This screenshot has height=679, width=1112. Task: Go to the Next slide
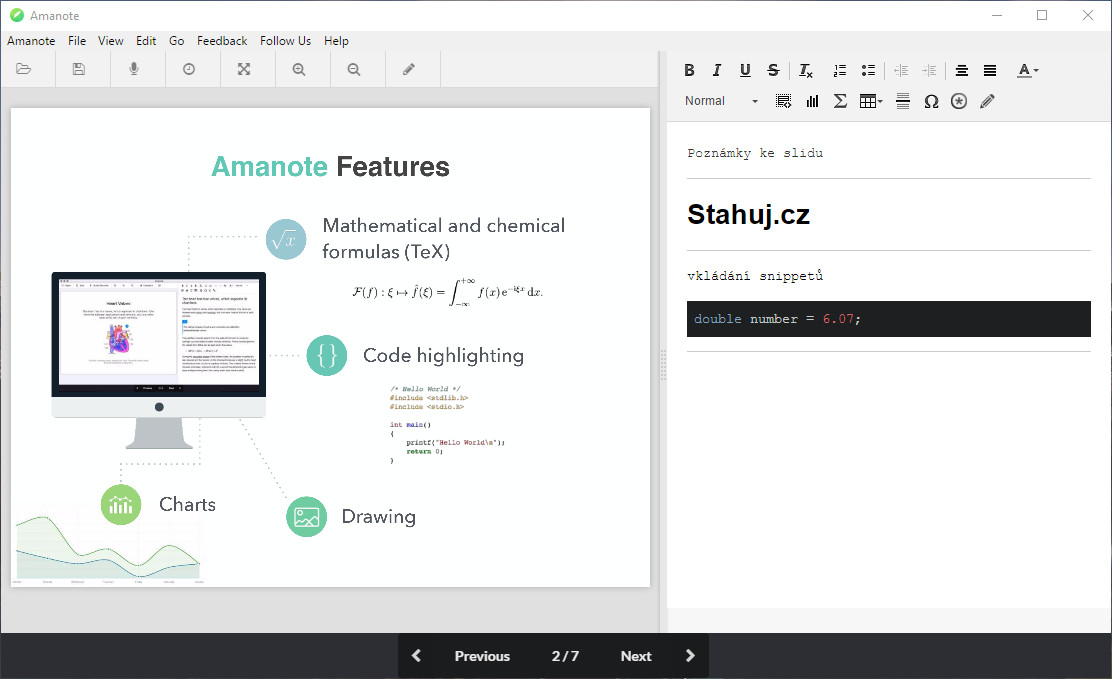(635, 656)
